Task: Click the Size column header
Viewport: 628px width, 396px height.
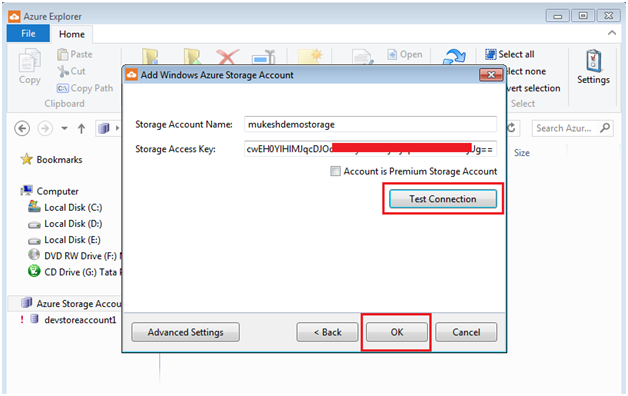Action: pyautogui.click(x=521, y=153)
